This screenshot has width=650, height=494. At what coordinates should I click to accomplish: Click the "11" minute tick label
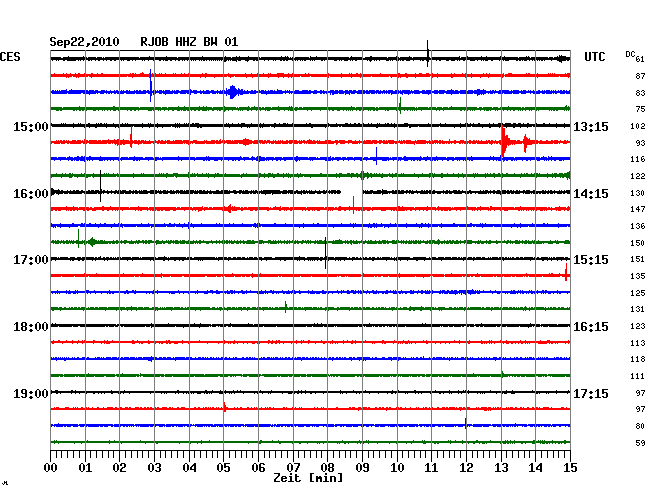pos(432,468)
